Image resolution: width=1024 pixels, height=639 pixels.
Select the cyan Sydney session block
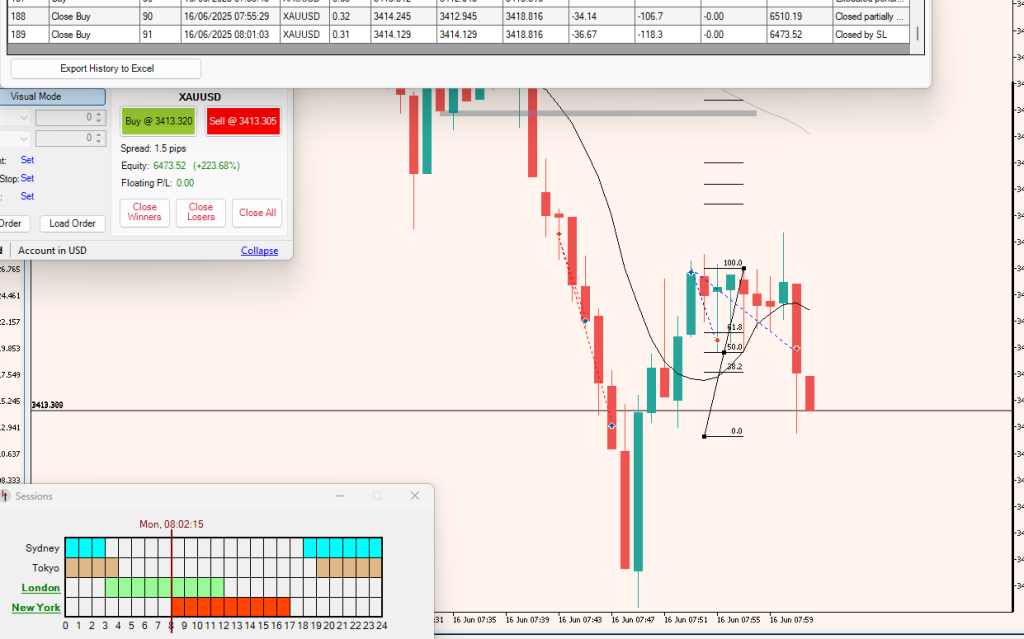click(85, 548)
